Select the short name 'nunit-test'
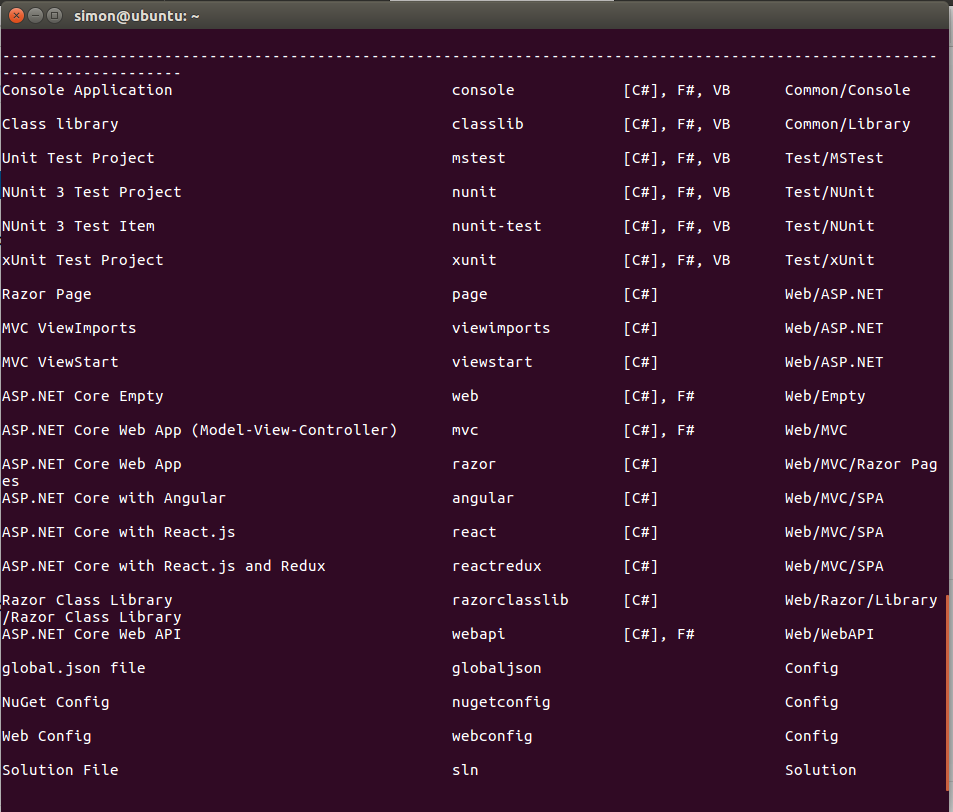953x812 pixels. point(497,227)
